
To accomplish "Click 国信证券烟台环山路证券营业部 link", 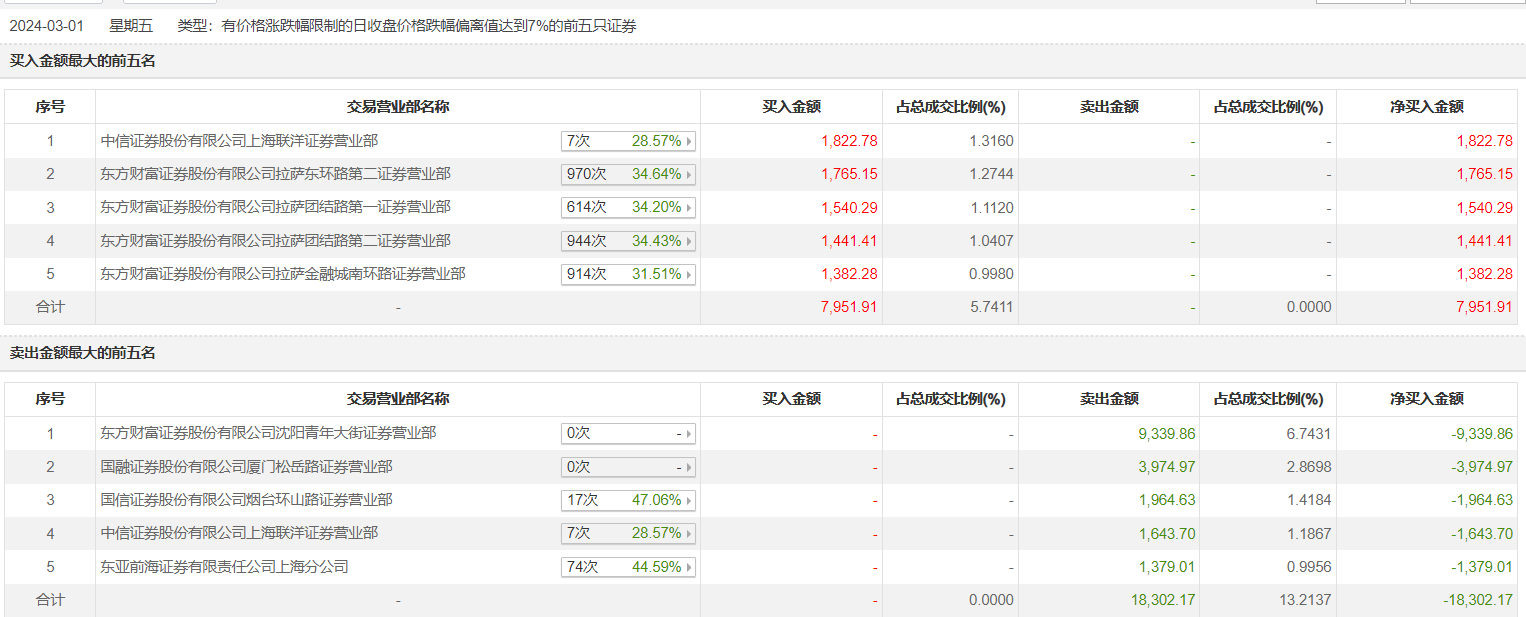I will (246, 500).
